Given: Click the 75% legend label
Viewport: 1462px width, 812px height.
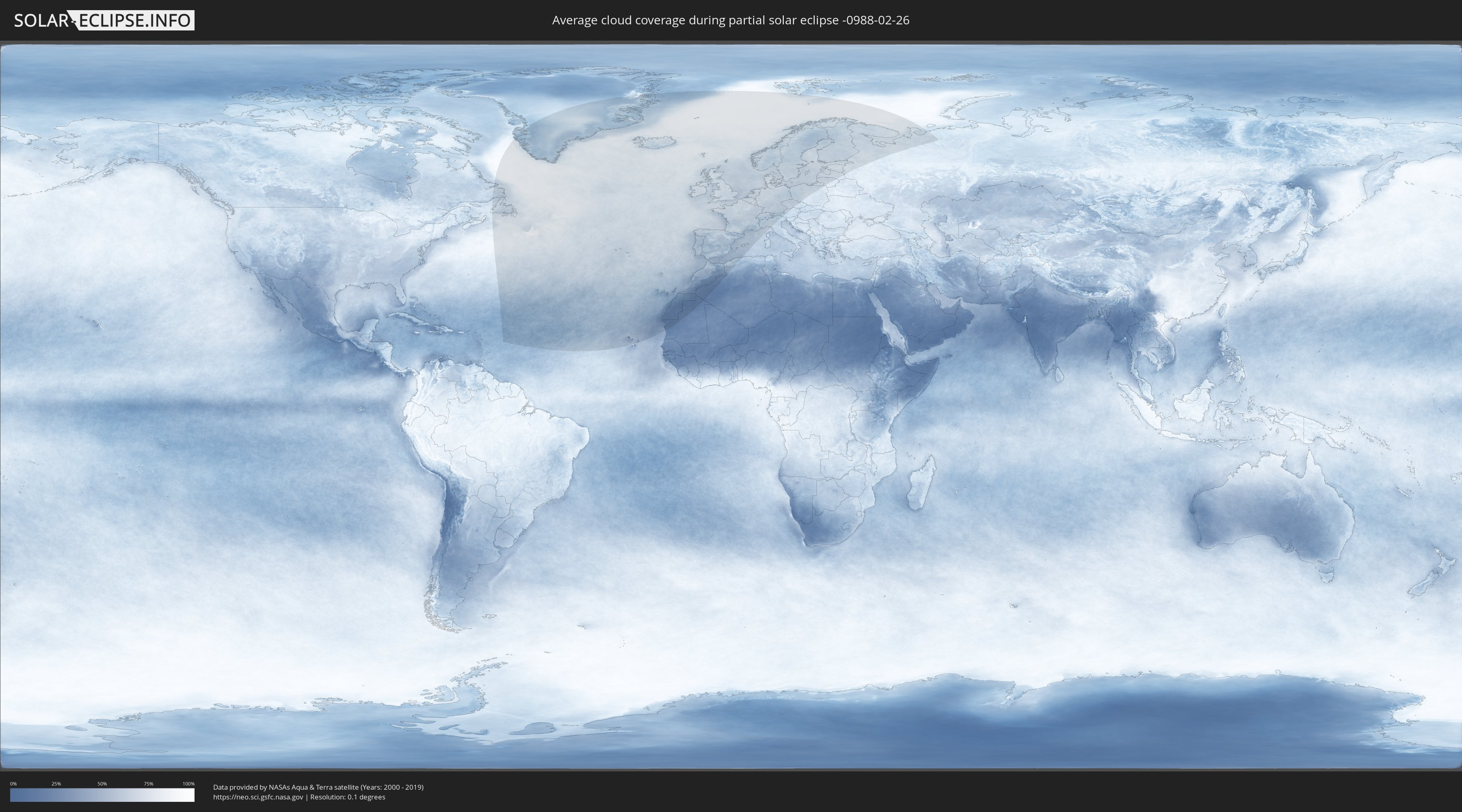Looking at the screenshot, I should [x=148, y=784].
